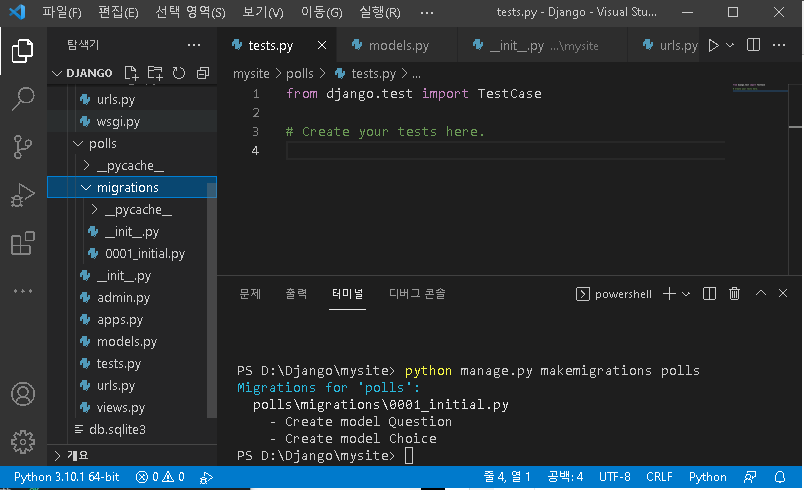Collapse the DJANGO root folder section
This screenshot has width=804, height=490.
click(57, 73)
